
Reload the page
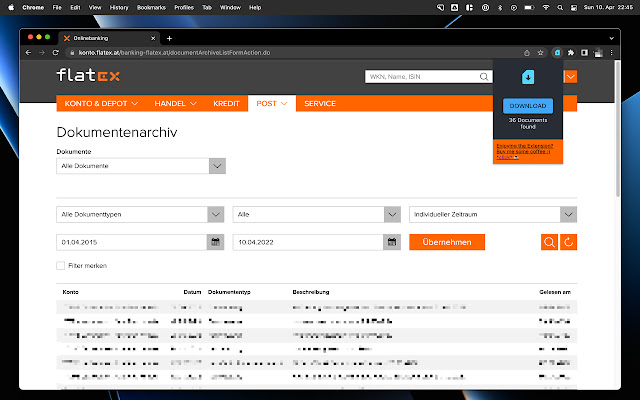56,53
